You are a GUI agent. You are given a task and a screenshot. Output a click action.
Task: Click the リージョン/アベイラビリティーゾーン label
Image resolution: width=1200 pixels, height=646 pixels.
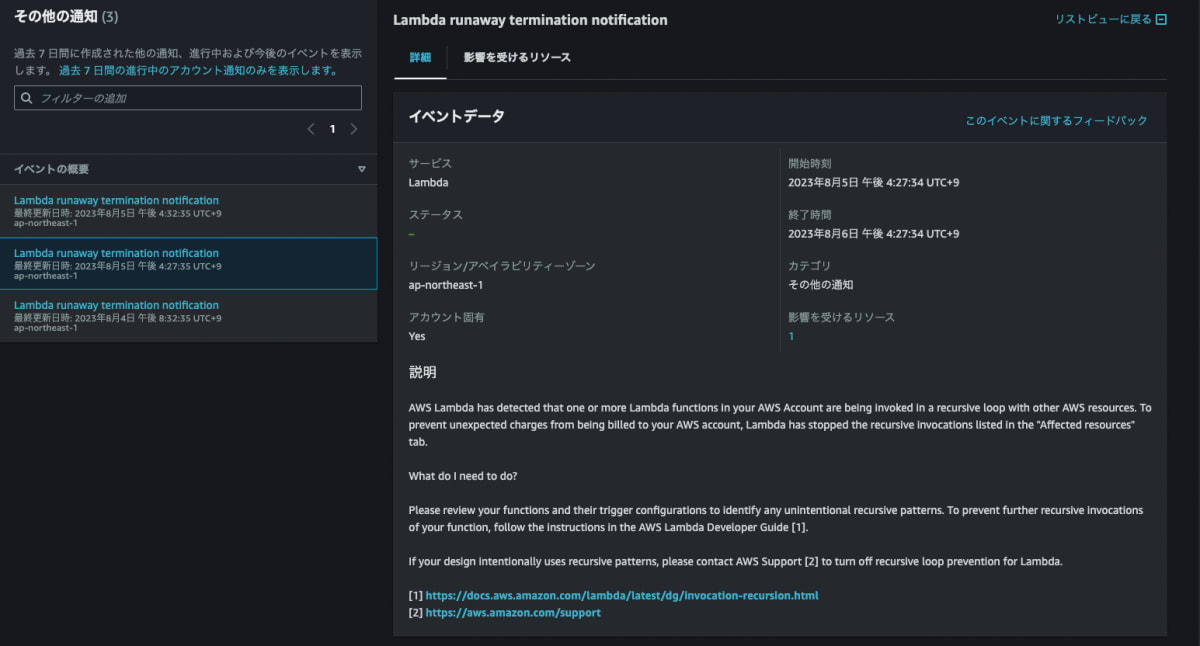[x=502, y=266]
